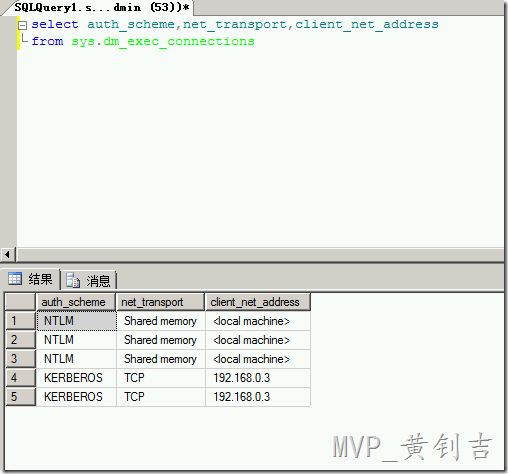Click the editor horizontal scrollbar track

(x=260, y=255)
